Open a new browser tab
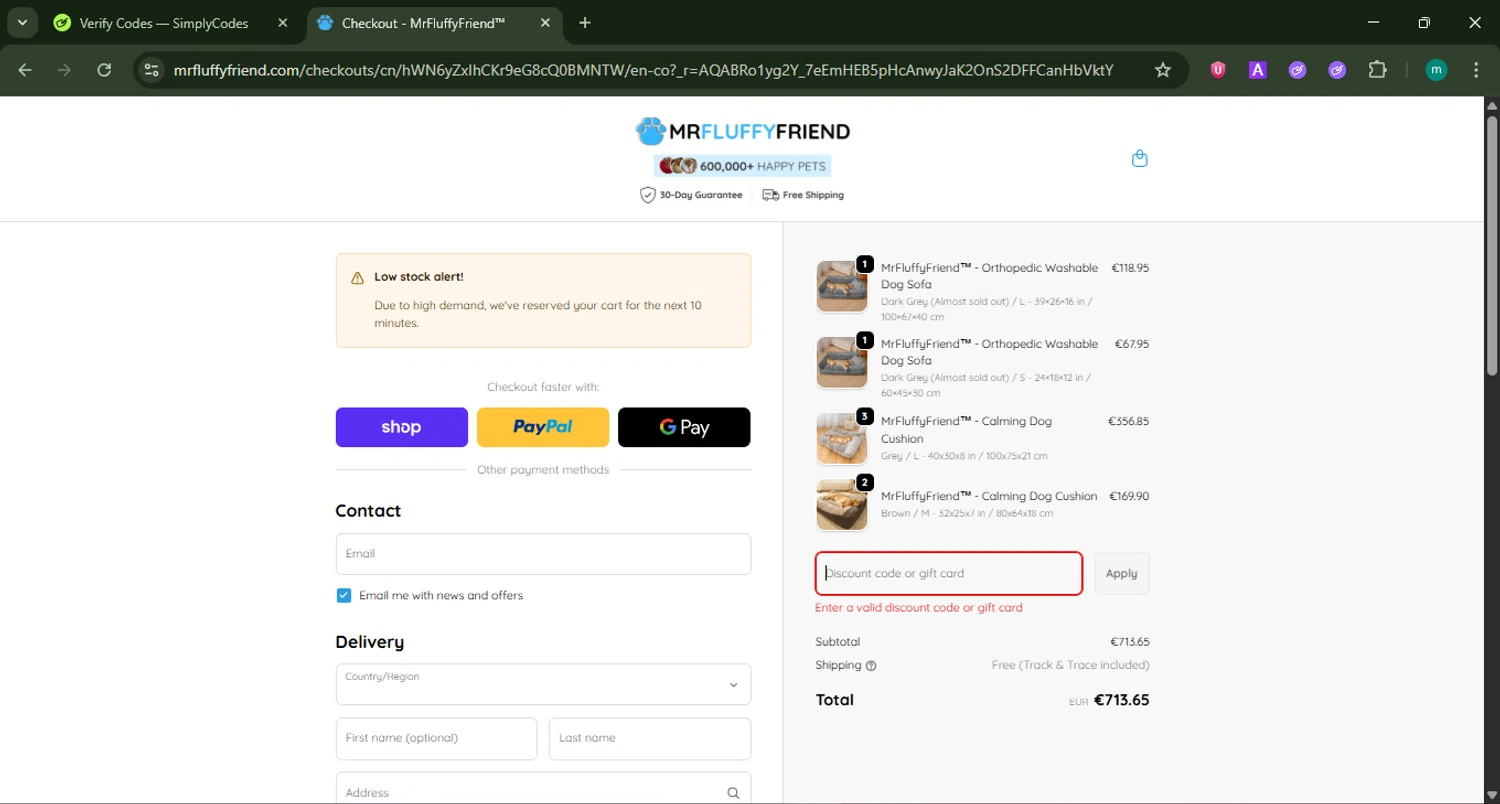Screen dimensions: 1500x804 tap(585, 23)
